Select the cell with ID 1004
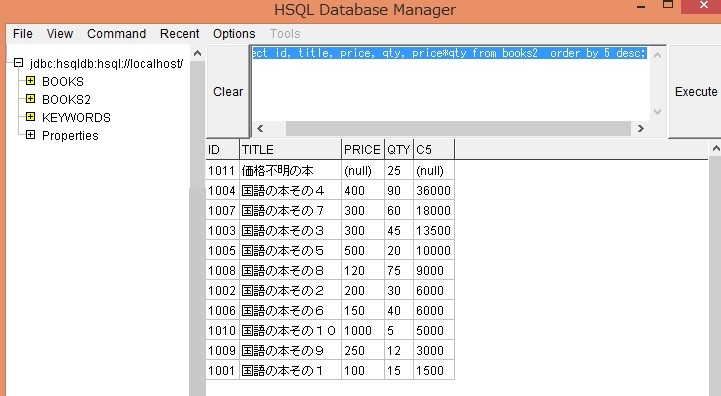 click(223, 190)
